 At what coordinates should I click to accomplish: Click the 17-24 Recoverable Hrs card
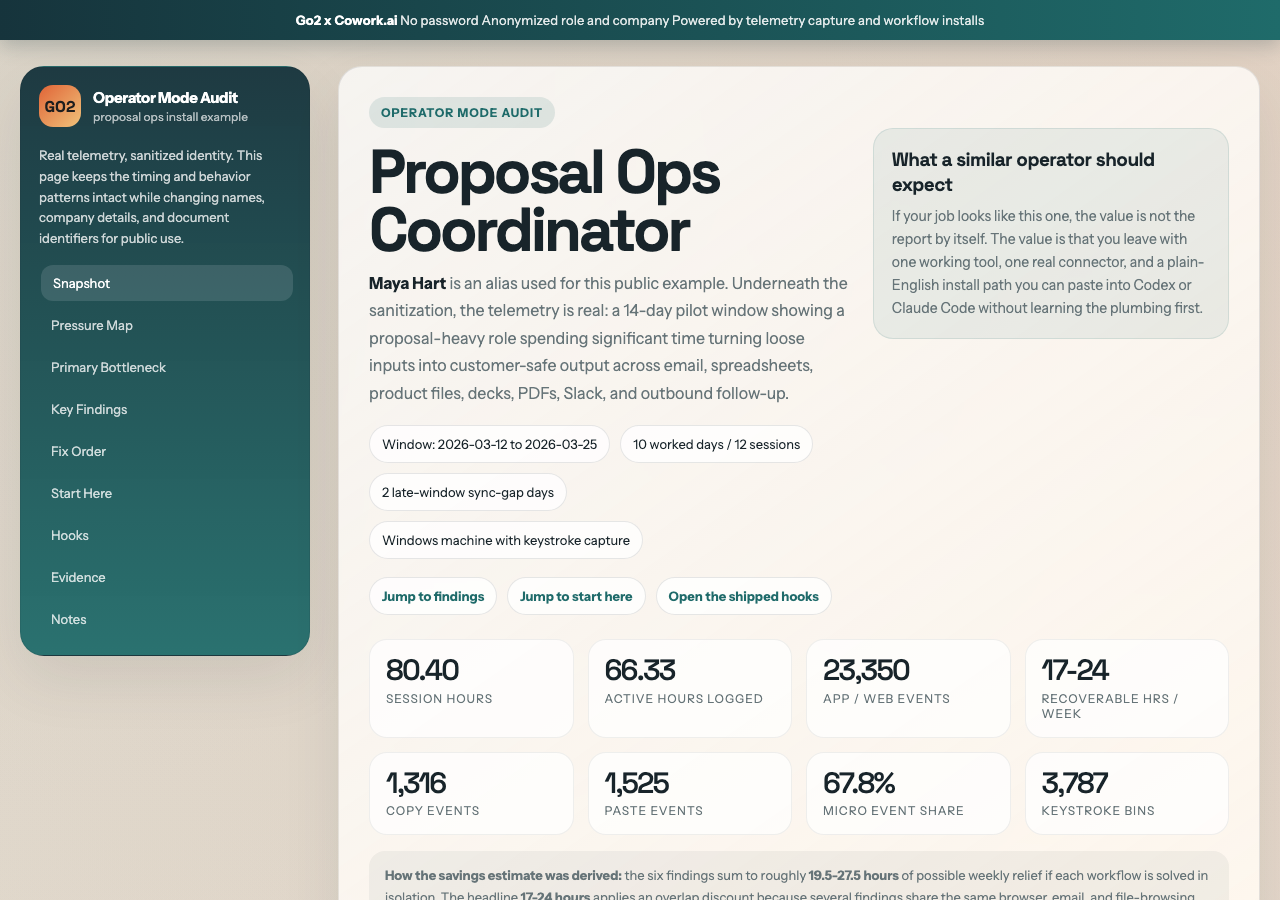pos(1127,689)
